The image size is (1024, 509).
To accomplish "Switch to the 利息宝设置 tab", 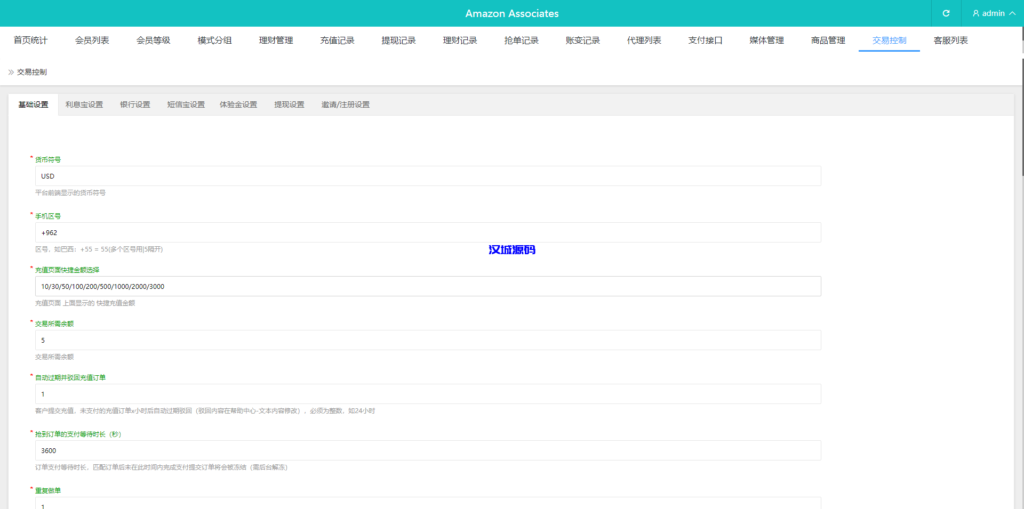I will [84, 105].
